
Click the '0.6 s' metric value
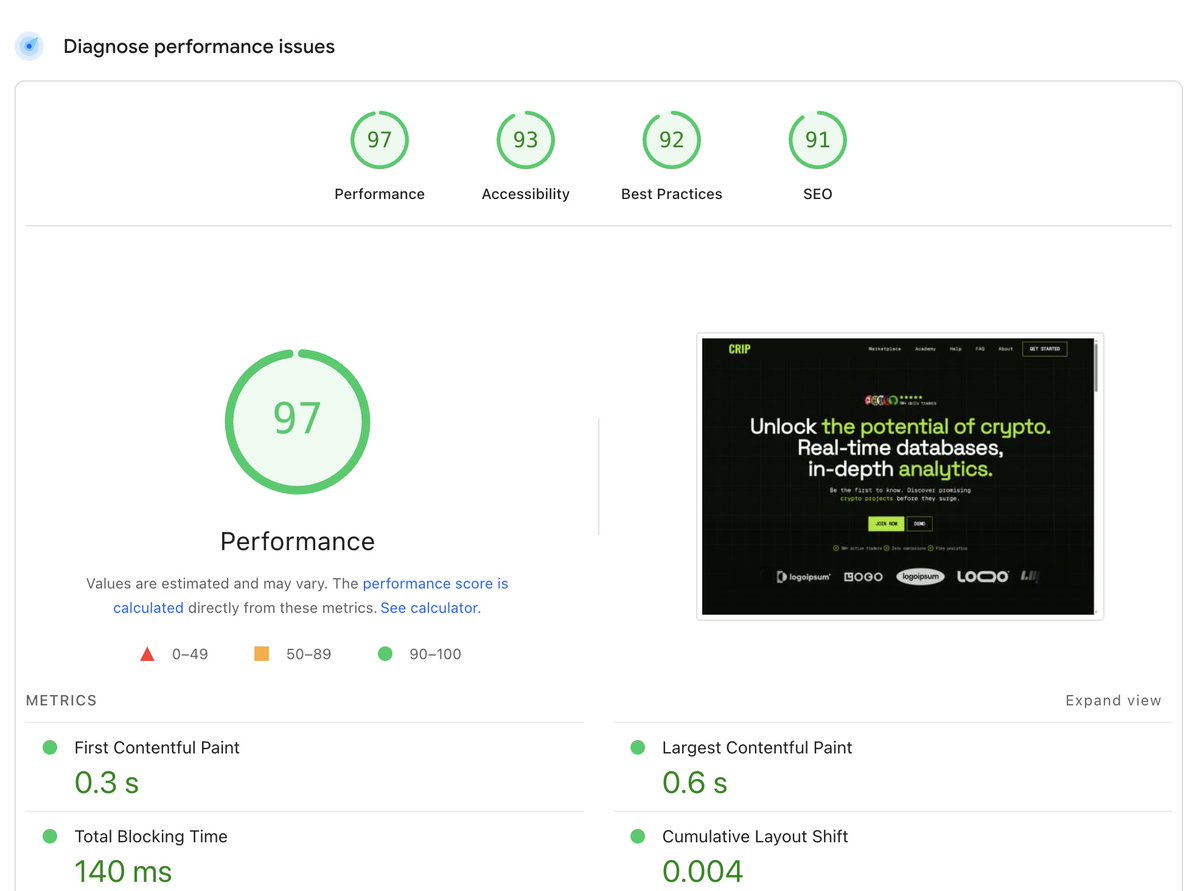click(x=694, y=782)
